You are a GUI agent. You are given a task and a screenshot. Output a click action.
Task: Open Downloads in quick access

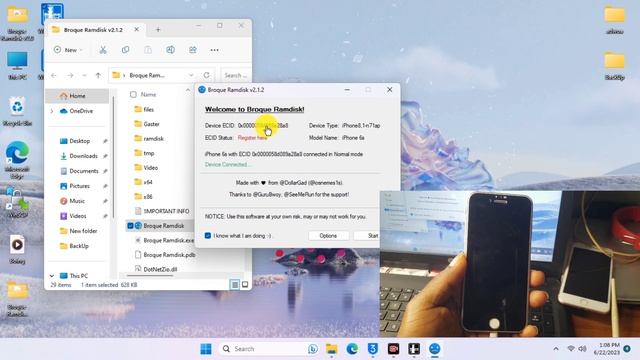(x=83, y=156)
